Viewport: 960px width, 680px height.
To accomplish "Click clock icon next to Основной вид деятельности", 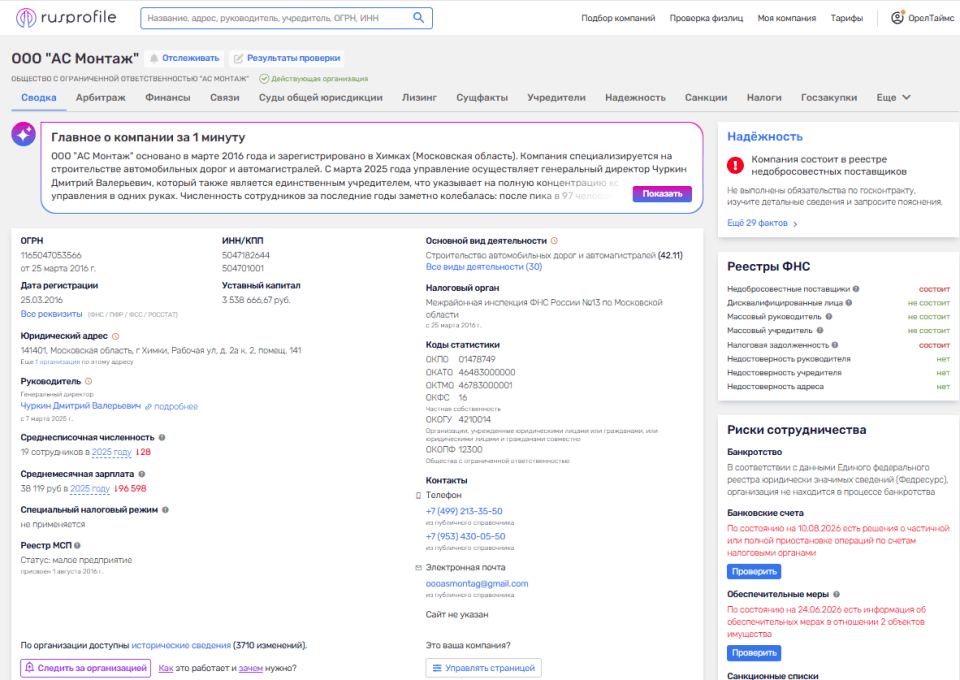I will (554, 241).
